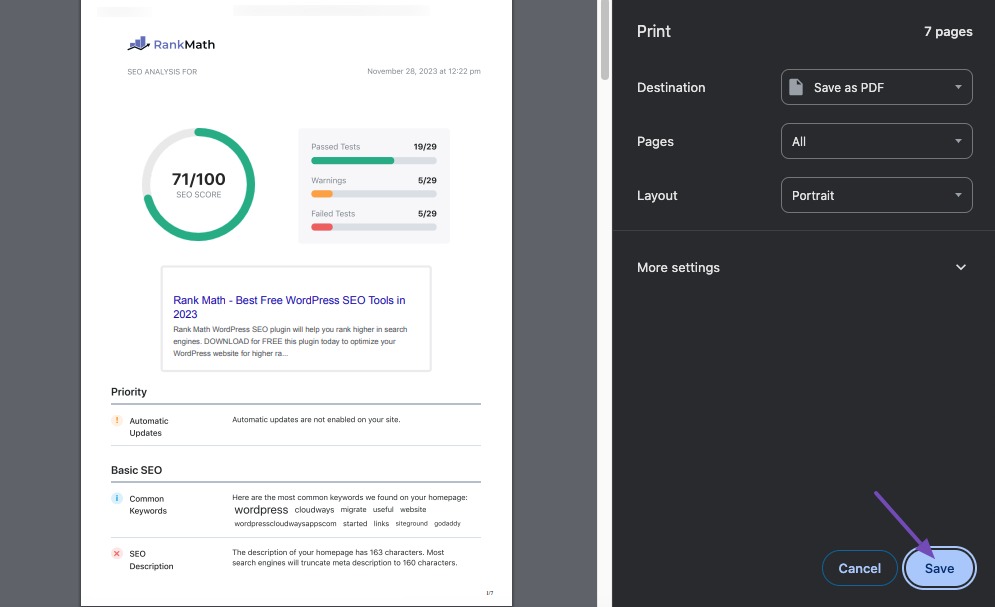Open the Layout dropdown set to Portrait
995x607 pixels.
point(876,195)
